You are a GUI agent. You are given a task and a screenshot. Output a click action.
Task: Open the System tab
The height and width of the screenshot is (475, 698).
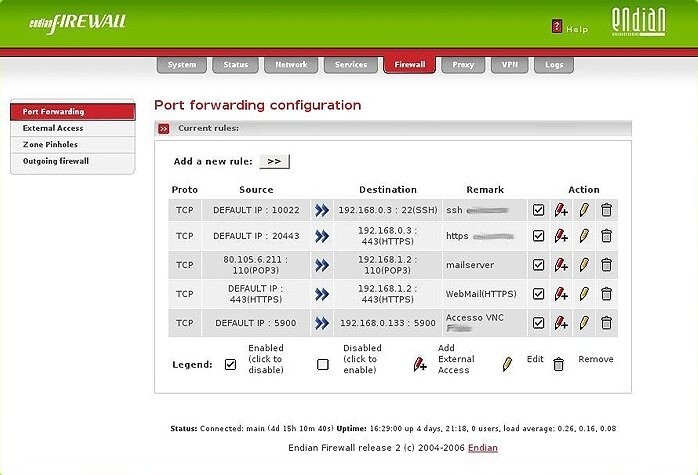(182, 65)
